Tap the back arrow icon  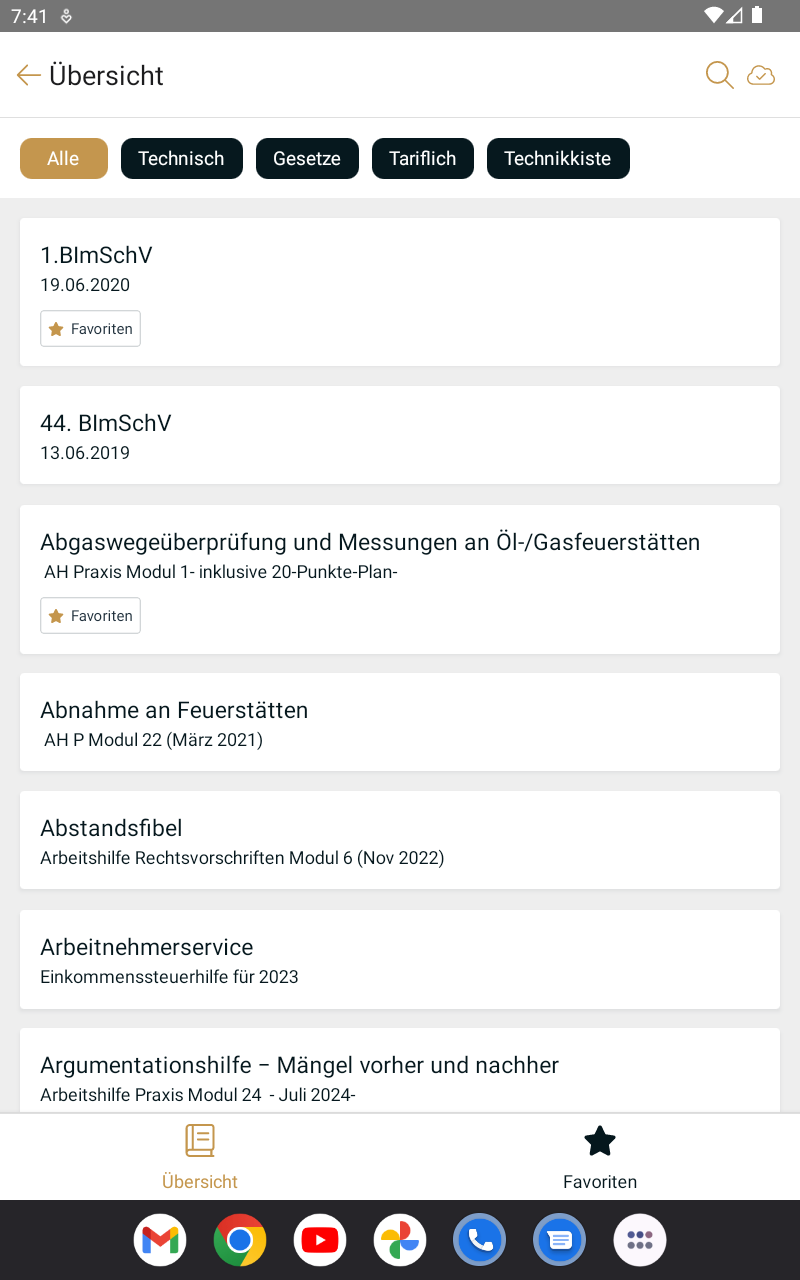pos(28,75)
